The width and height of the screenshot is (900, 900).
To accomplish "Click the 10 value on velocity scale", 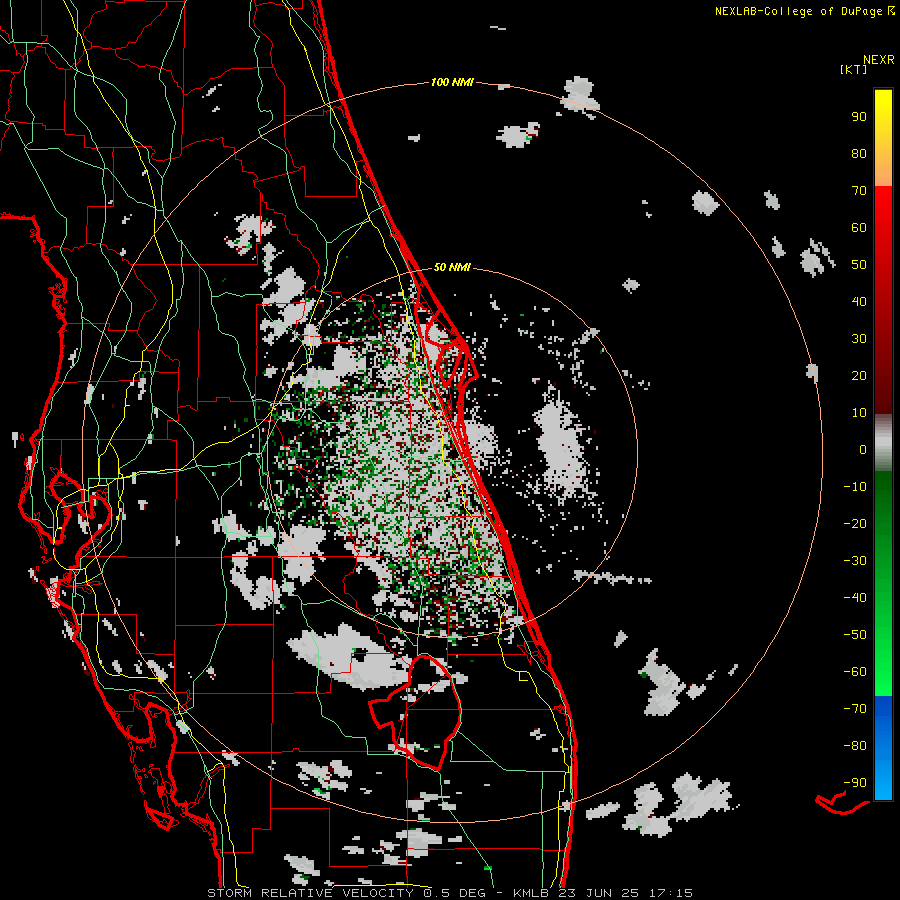I will point(859,413).
